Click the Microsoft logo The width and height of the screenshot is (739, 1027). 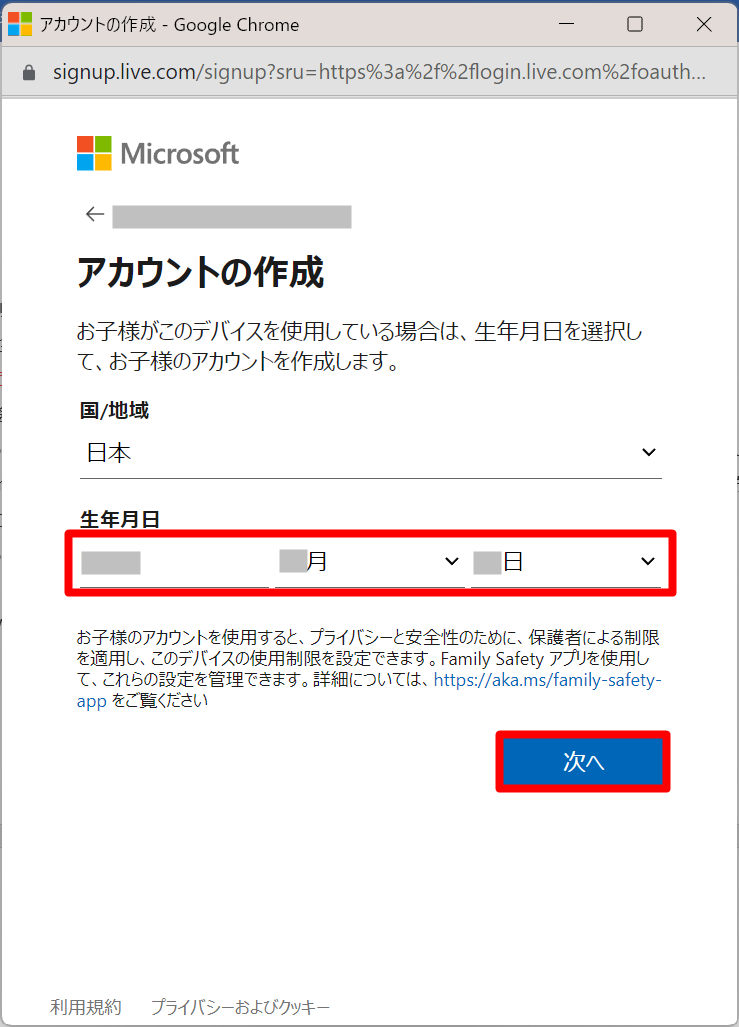158,153
